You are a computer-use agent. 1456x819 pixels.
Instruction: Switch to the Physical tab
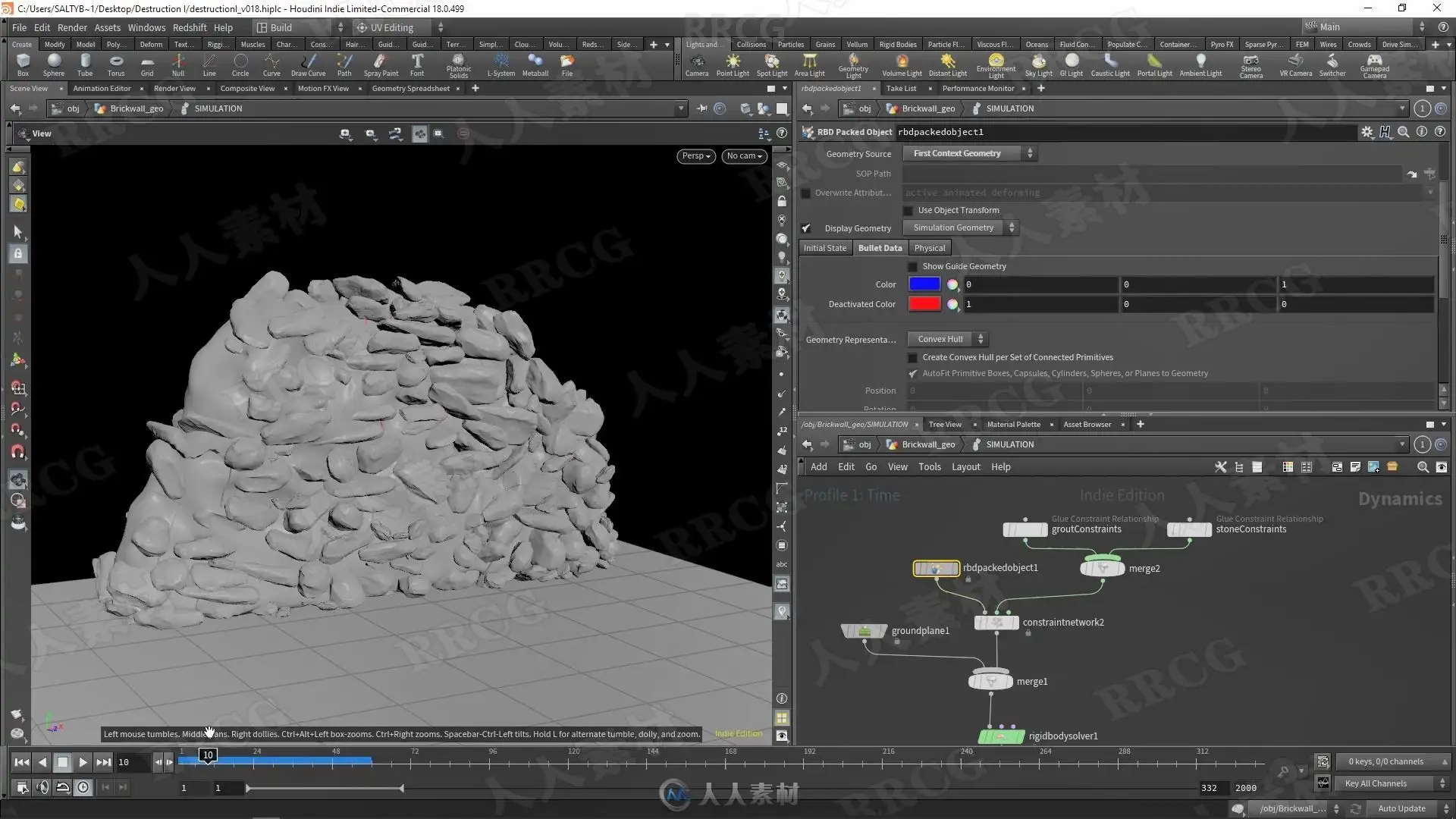click(x=929, y=248)
